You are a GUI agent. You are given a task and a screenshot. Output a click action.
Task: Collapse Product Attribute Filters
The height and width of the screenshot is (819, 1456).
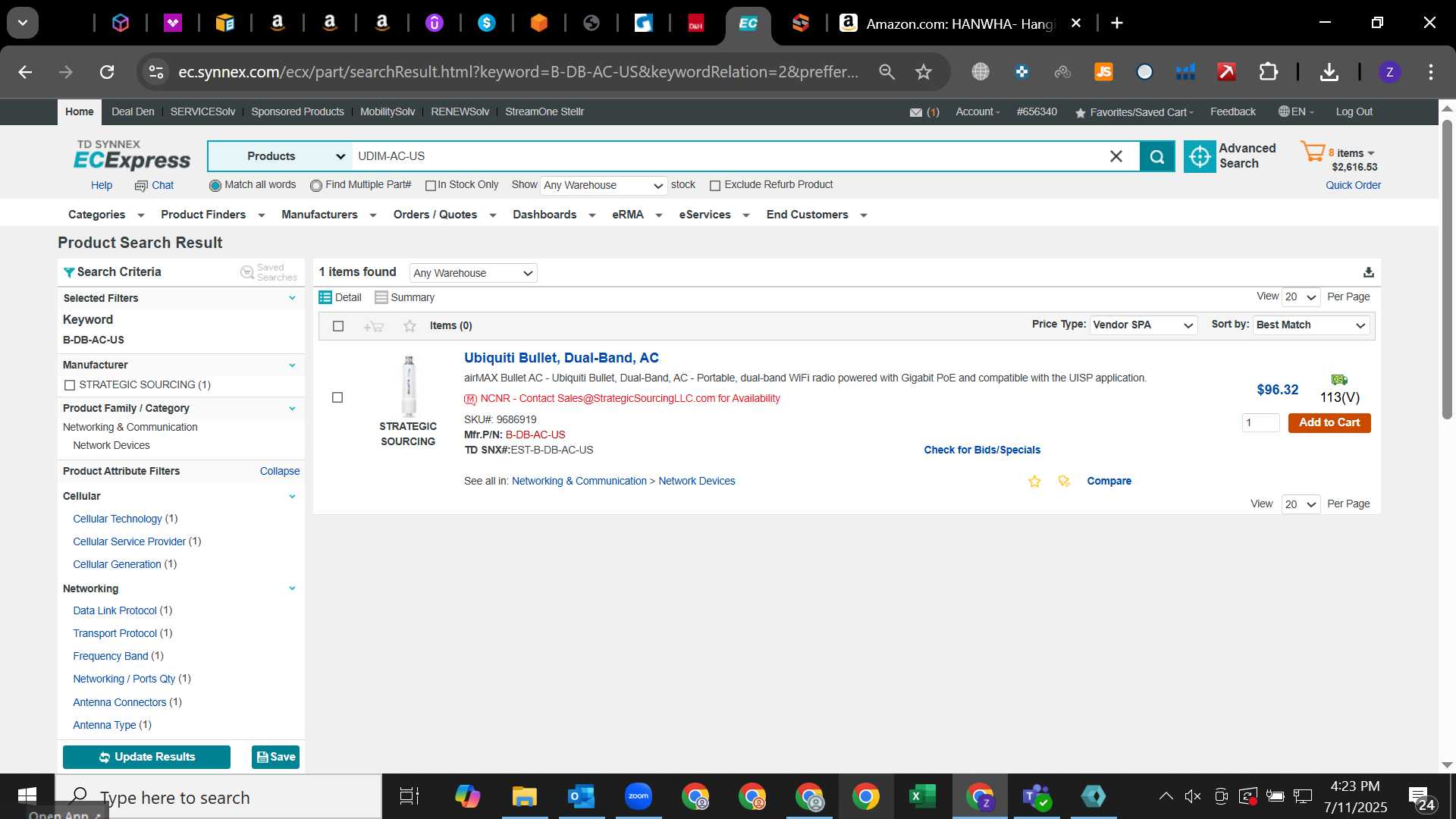tap(280, 472)
